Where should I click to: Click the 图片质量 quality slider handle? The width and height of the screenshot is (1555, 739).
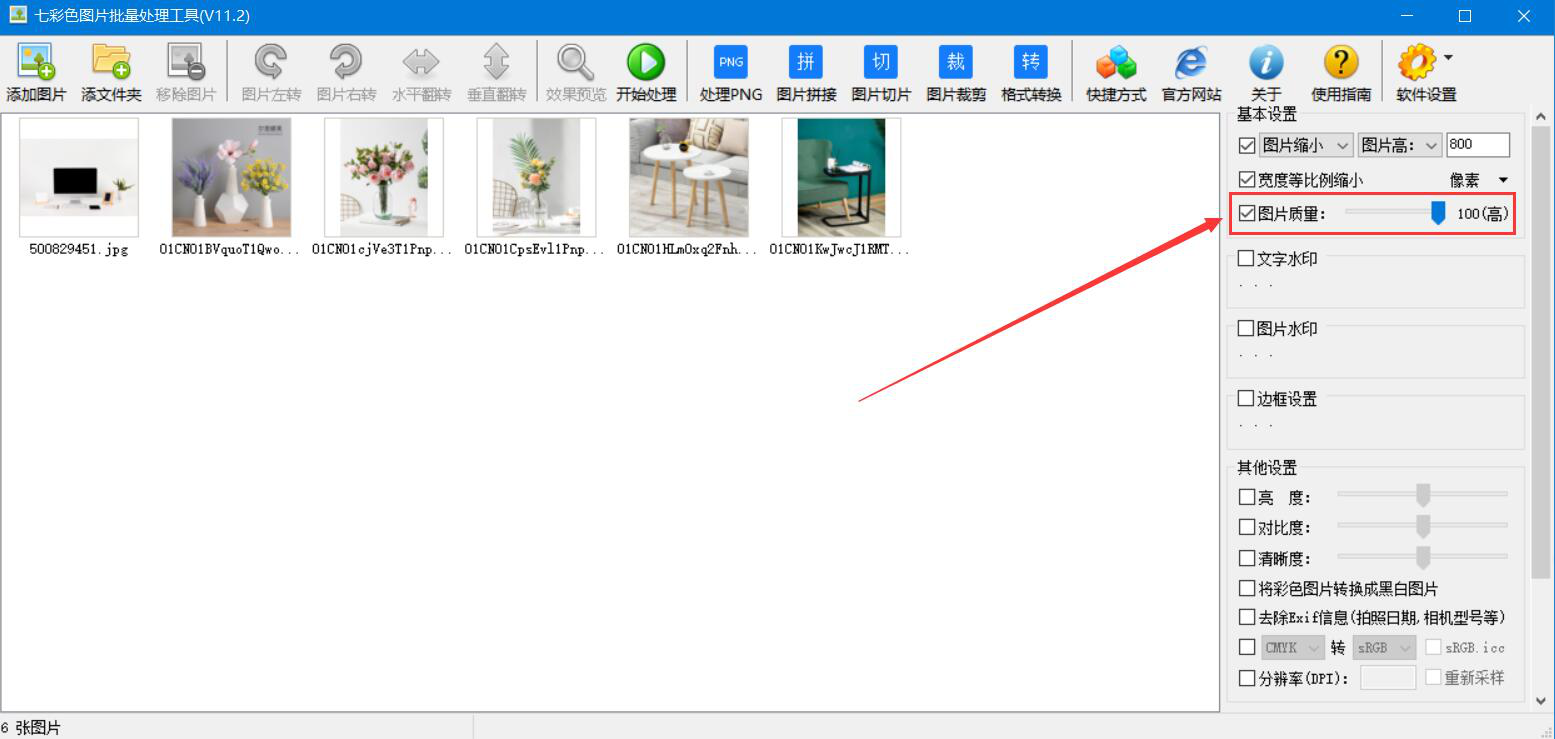coord(1438,212)
